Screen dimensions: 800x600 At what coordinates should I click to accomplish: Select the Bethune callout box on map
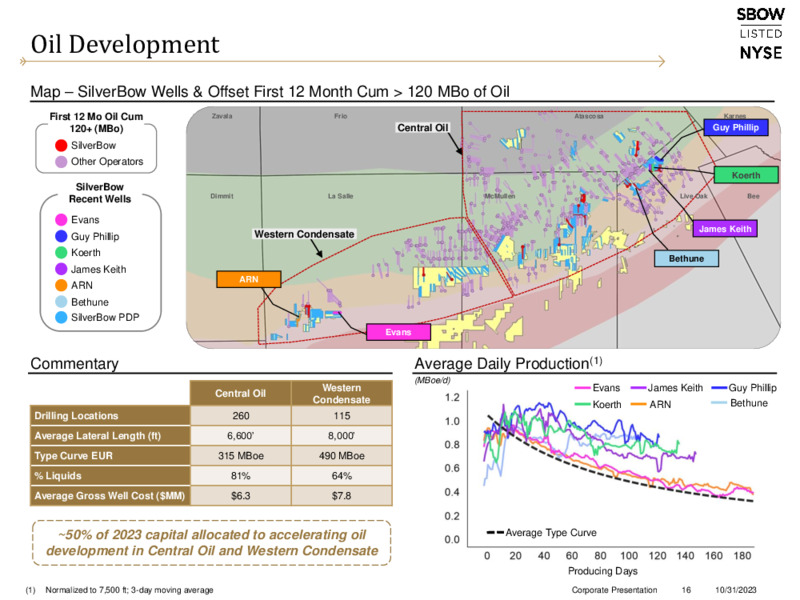pos(686,259)
